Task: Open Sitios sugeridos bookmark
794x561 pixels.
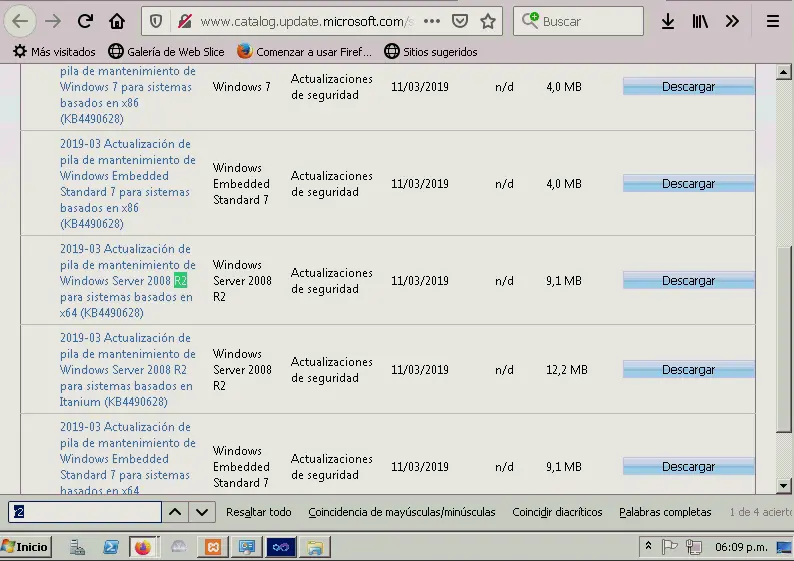Action: click(x=431, y=52)
